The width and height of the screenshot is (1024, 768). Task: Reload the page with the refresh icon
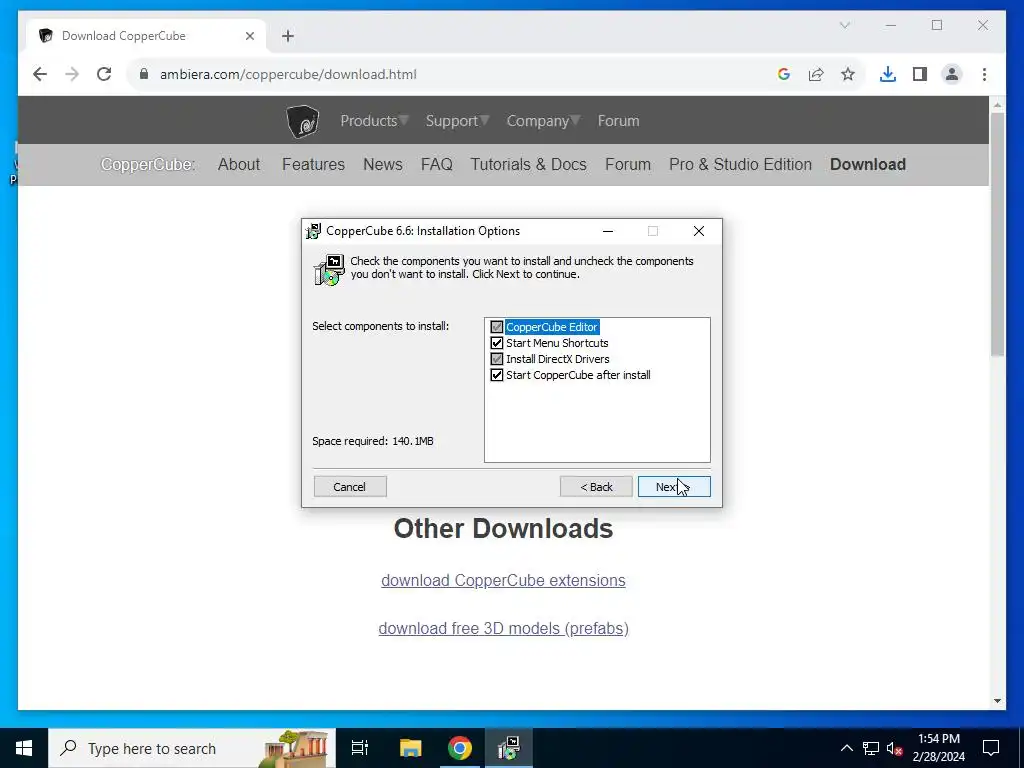[x=104, y=74]
